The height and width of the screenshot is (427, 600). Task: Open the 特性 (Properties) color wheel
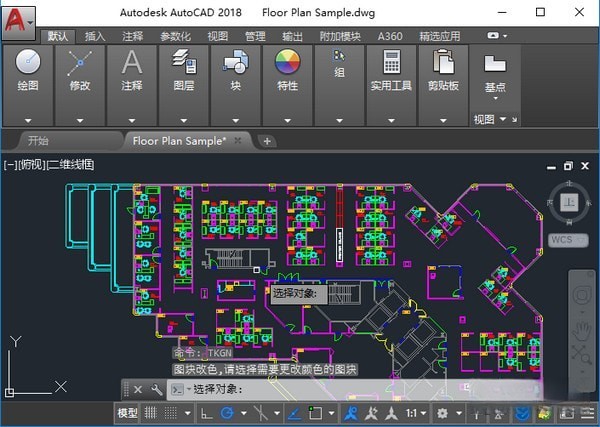pyautogui.click(x=288, y=64)
